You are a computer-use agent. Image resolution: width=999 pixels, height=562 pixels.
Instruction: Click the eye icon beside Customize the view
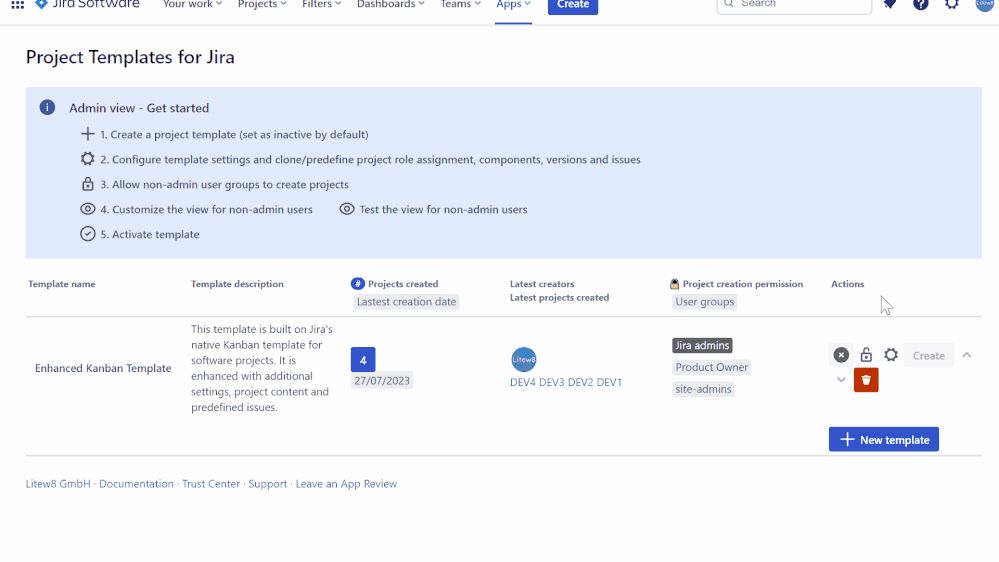point(87,208)
